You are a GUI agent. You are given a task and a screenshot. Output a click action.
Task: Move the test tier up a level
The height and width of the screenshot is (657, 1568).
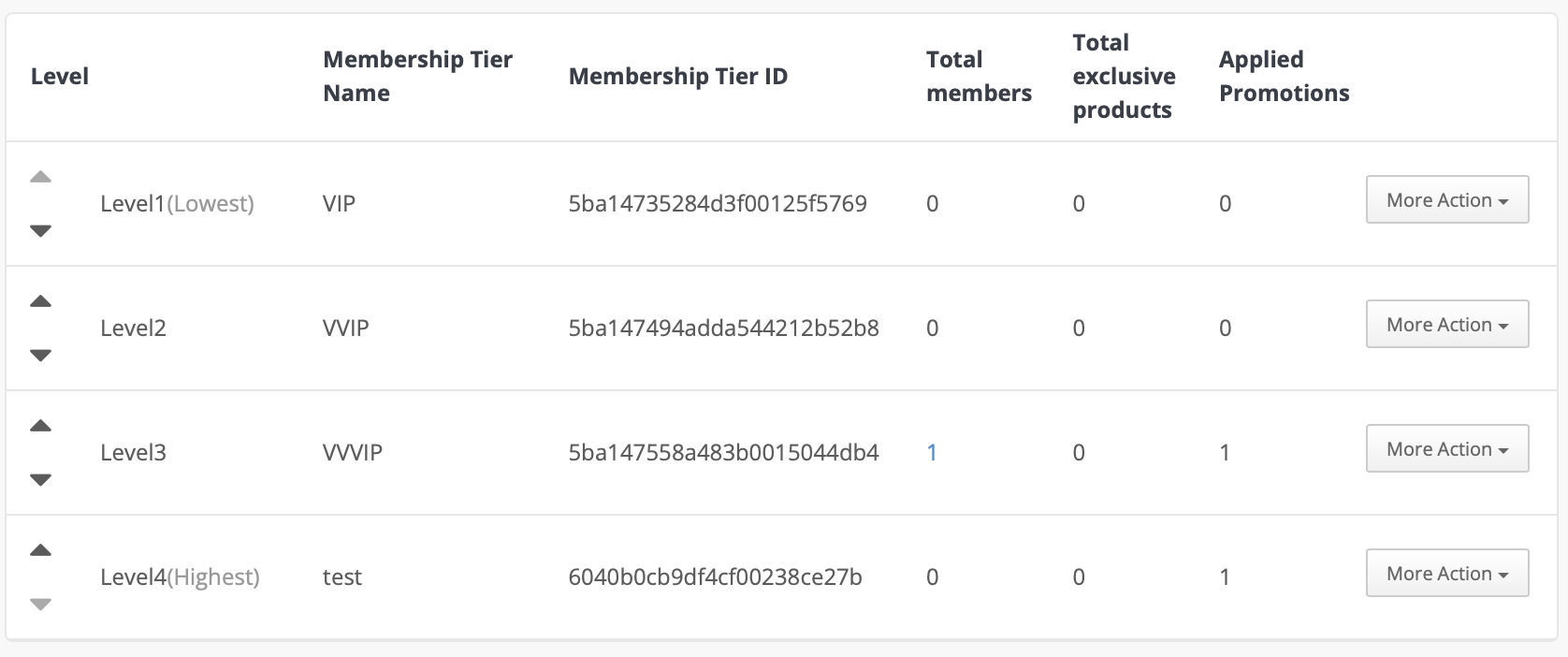(x=40, y=550)
